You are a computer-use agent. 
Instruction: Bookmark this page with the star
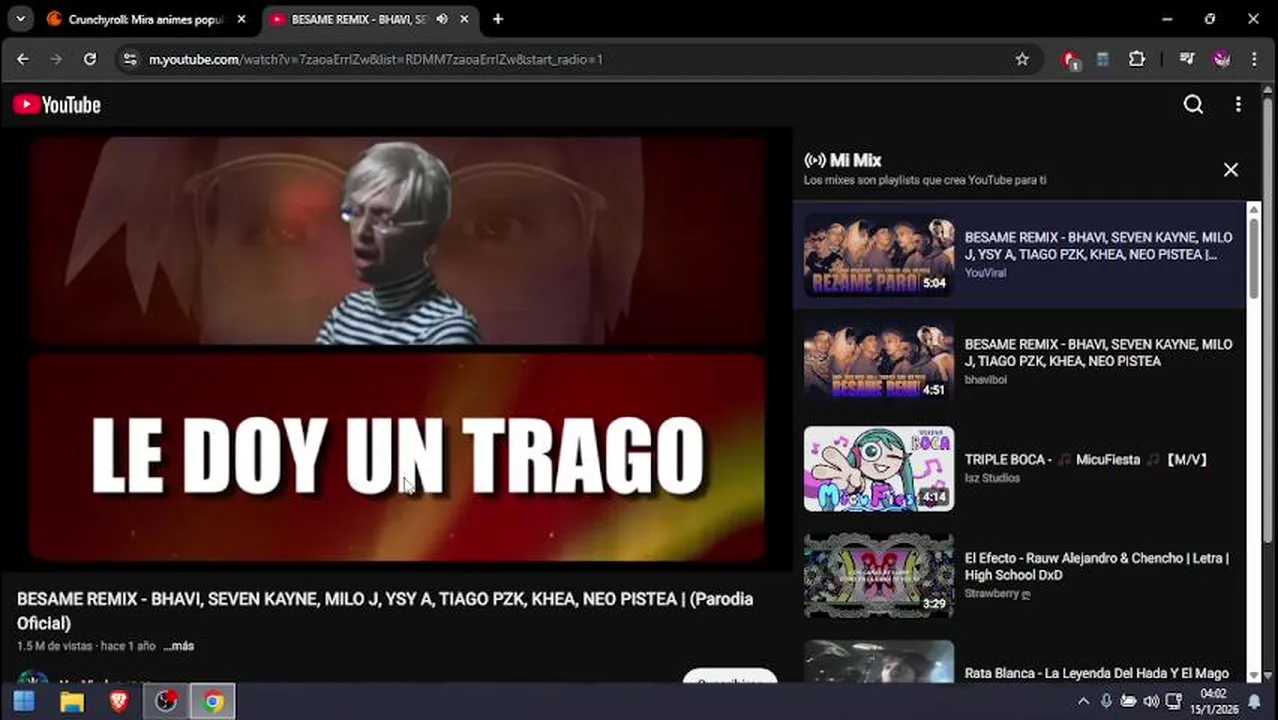pyautogui.click(x=1022, y=59)
